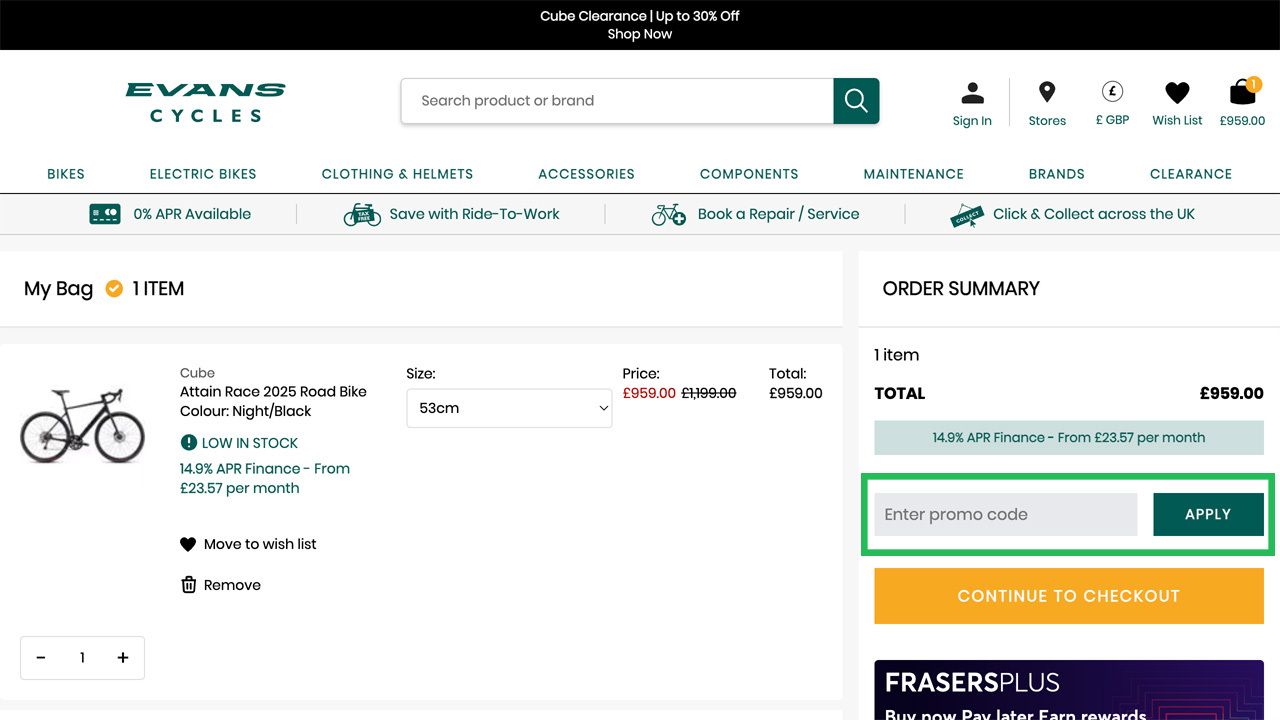Open the BIKES menu

click(66, 174)
